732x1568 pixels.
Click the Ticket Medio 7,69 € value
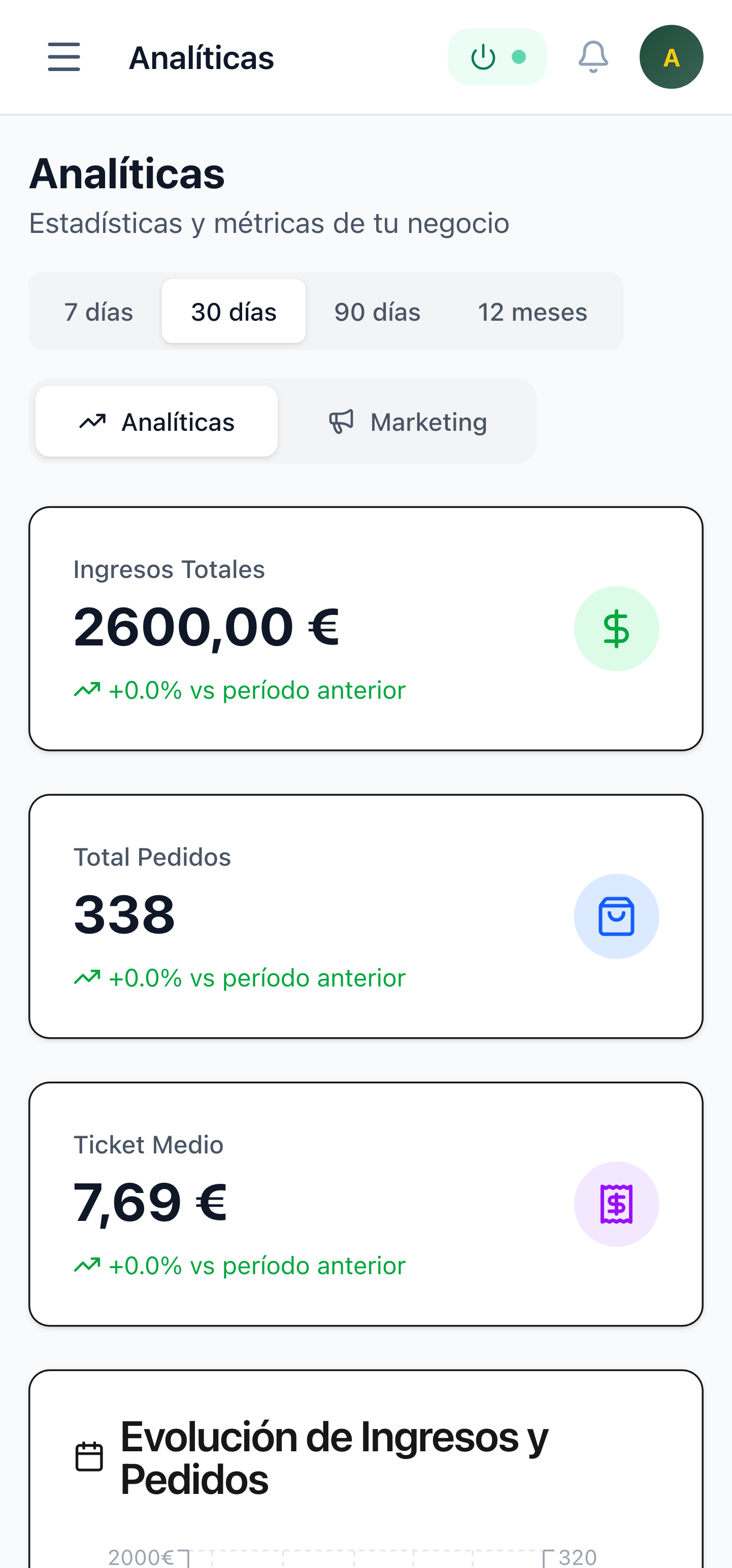coord(150,1202)
